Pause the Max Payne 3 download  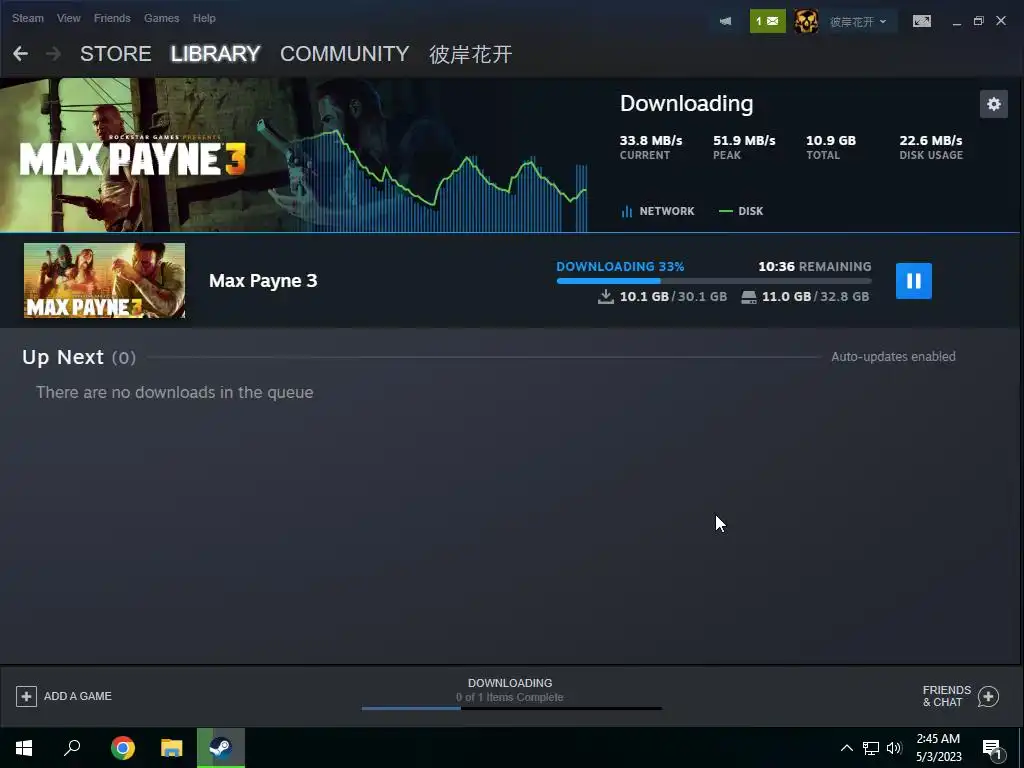click(x=913, y=281)
